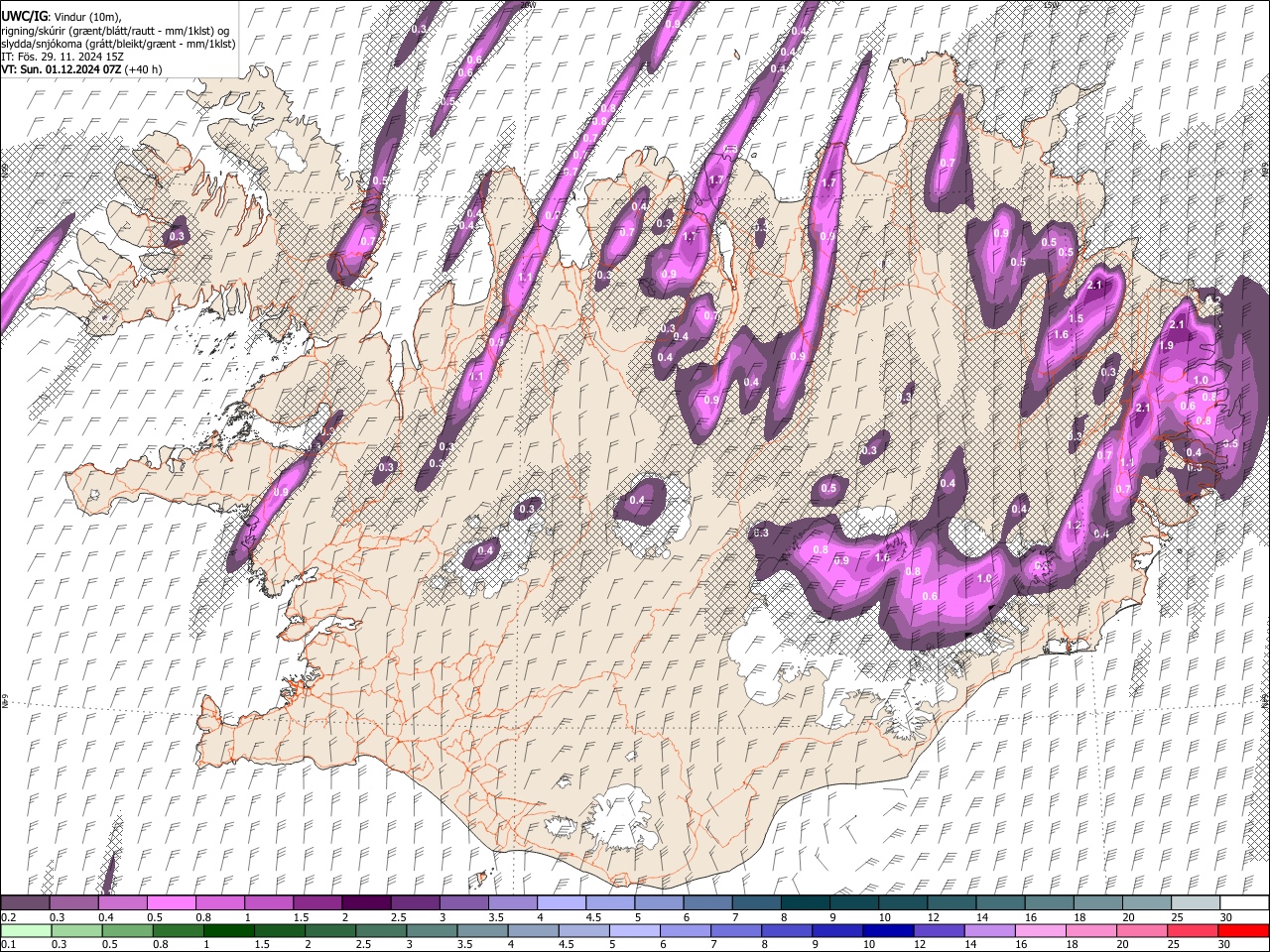Choose the lavender 4–4.5 swatch in upper legend
This screenshot has width=1270, height=952.
click(x=561, y=903)
